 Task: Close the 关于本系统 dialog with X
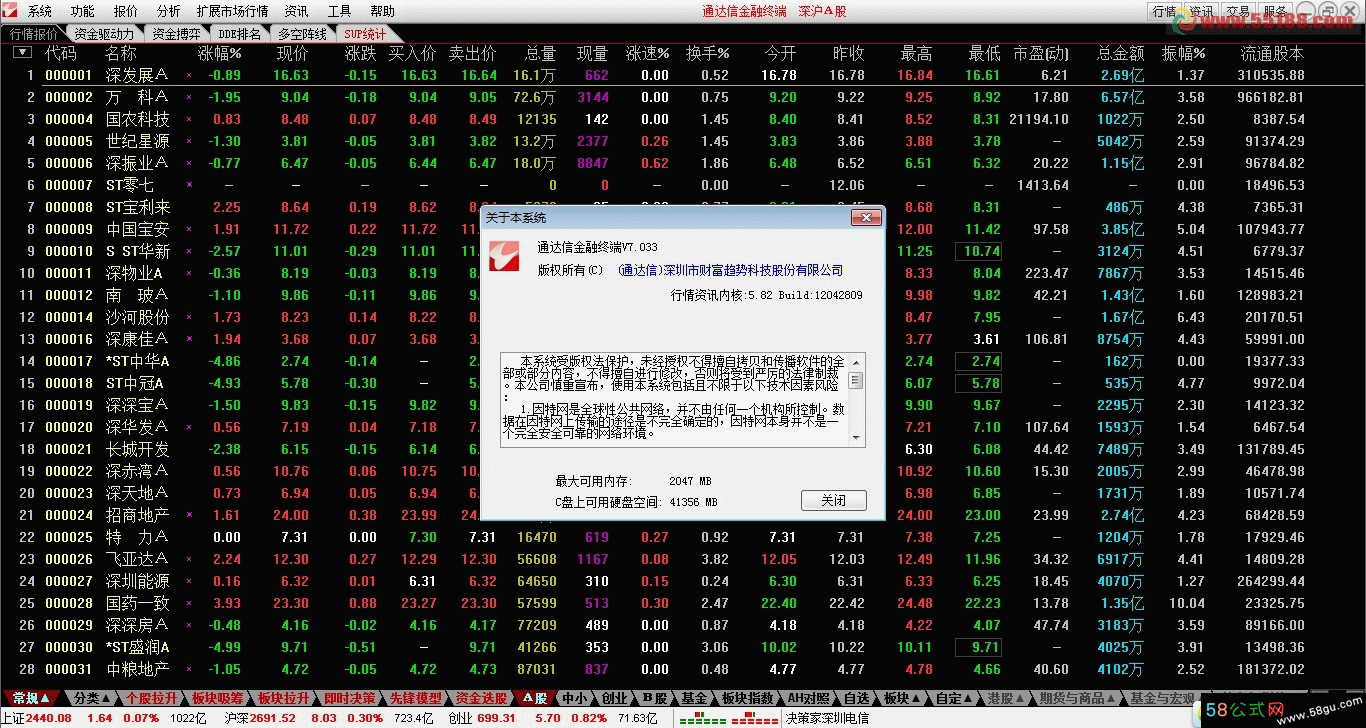click(865, 217)
